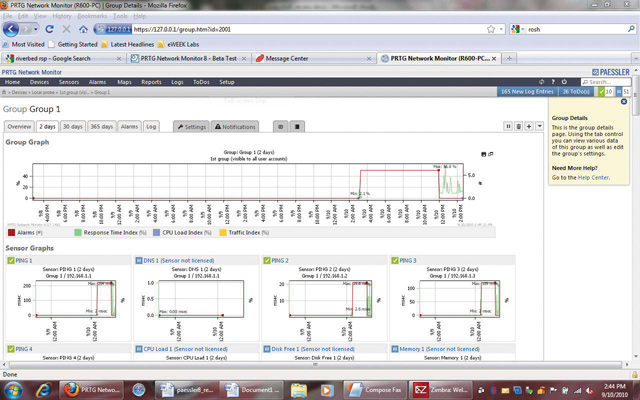Open the group Alarms tab
This screenshot has height=400, width=640.
129,127
